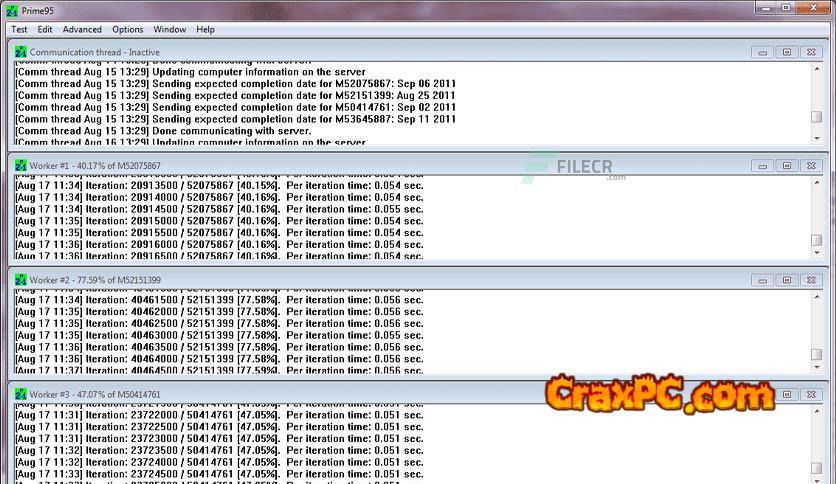
Task: Click the scrollbar thumb in the Worker #3 window
Action: point(817,468)
